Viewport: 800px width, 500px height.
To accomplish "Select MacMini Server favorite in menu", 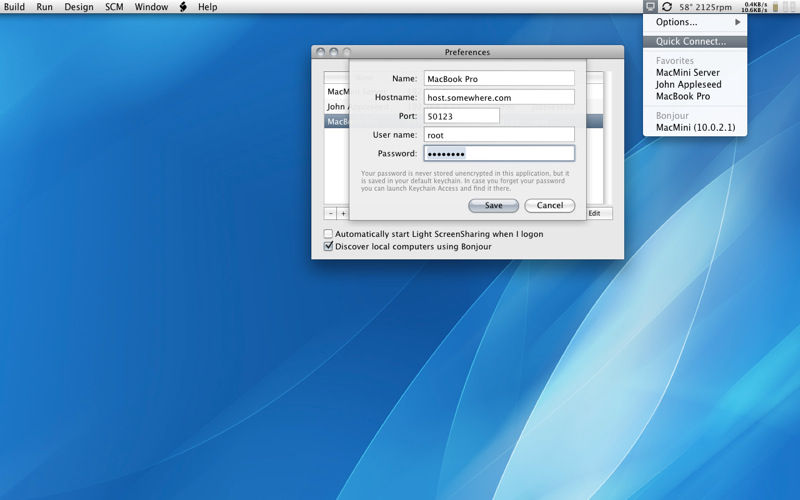I will (695, 72).
